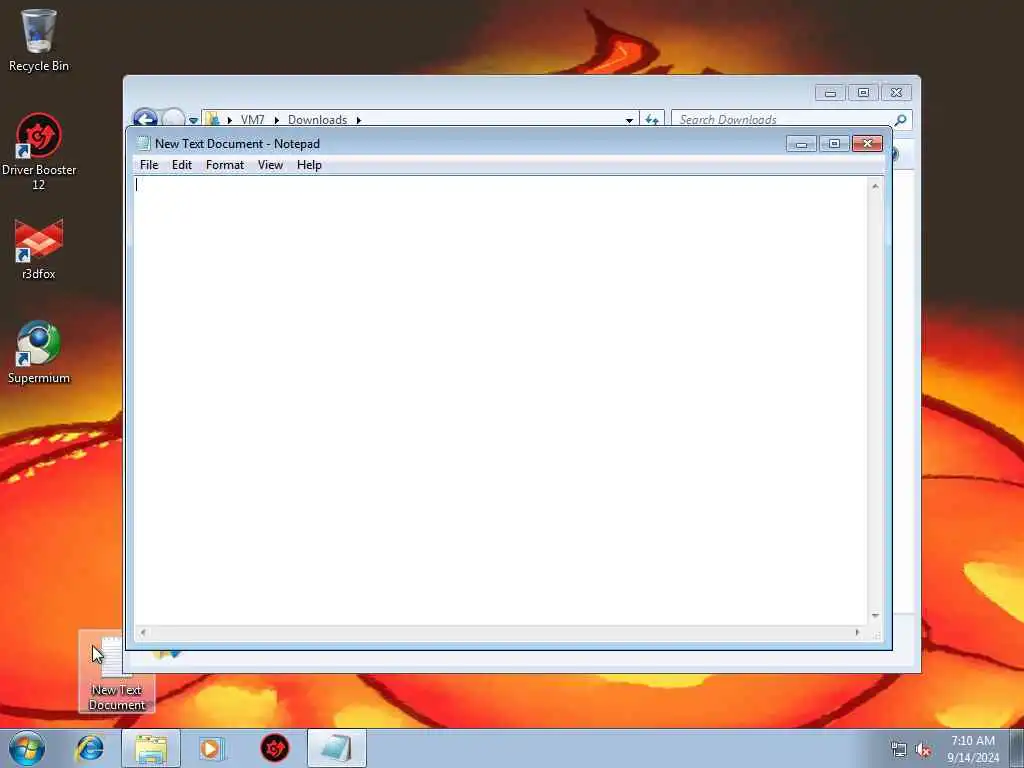This screenshot has width=1024, height=768.
Task: Select the New Text Document desktop file
Action: [x=117, y=673]
